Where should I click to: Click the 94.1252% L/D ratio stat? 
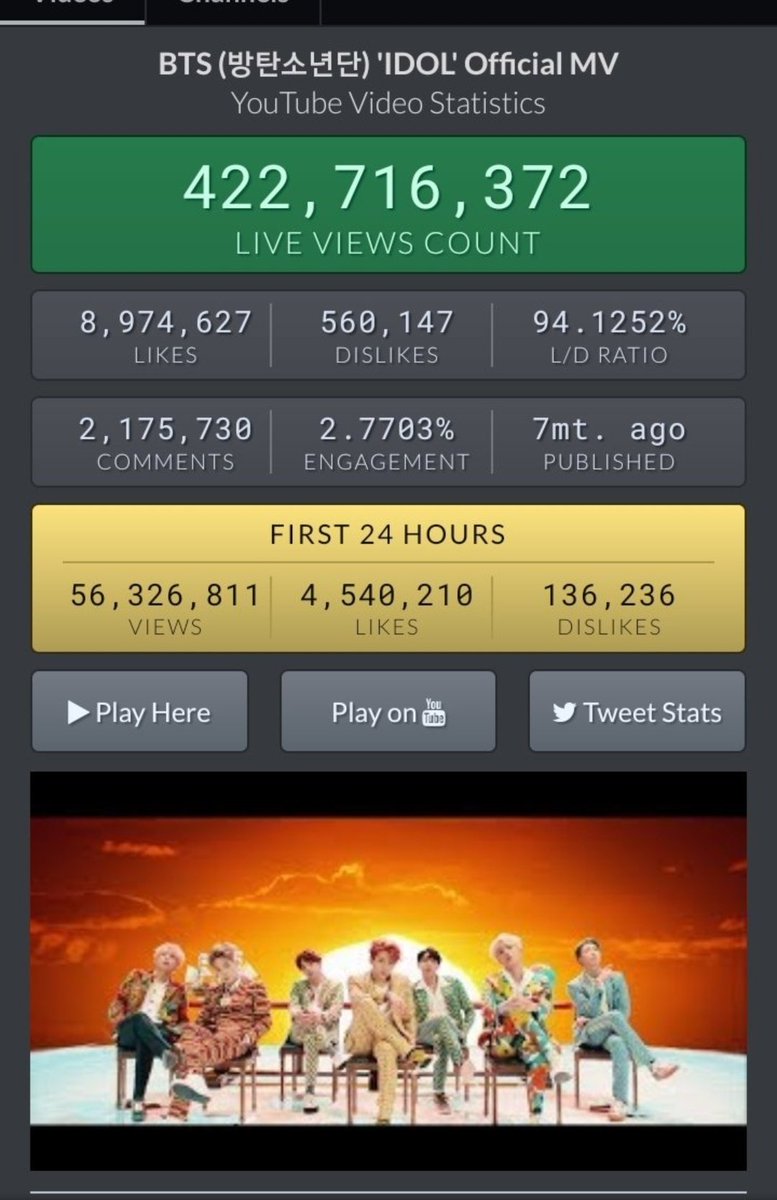[609, 336]
